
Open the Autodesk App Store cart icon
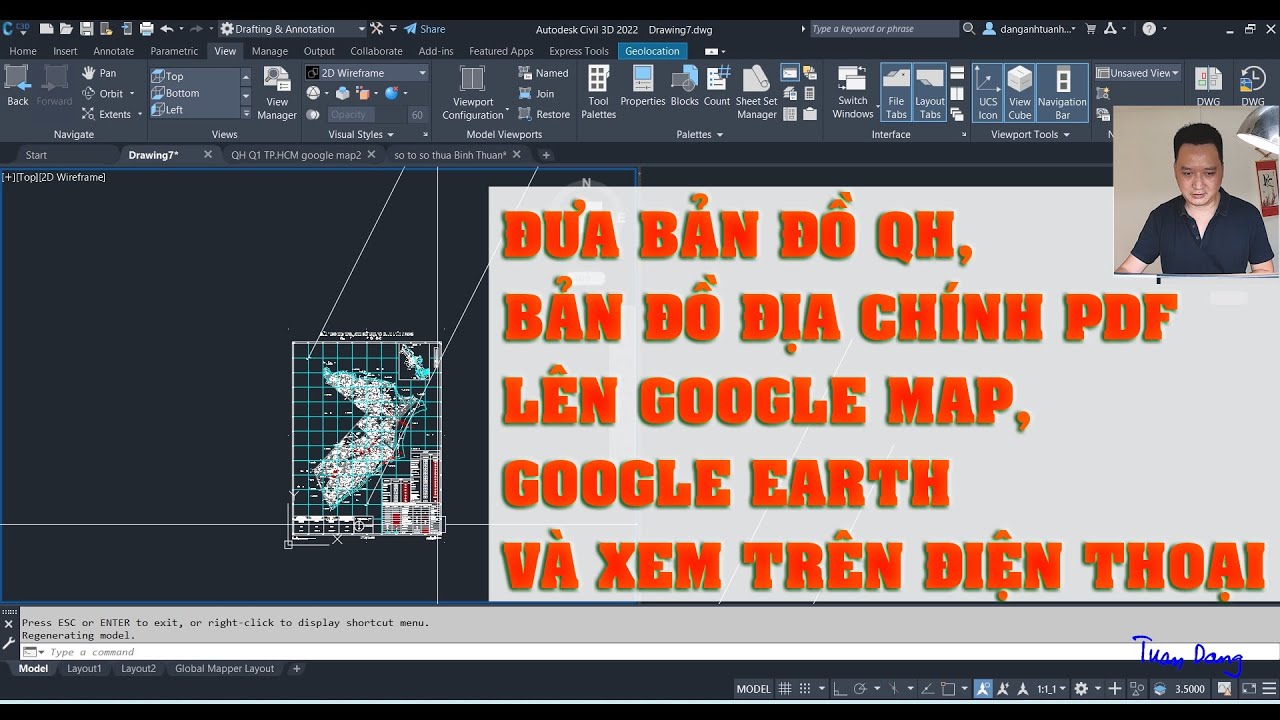coord(1091,29)
